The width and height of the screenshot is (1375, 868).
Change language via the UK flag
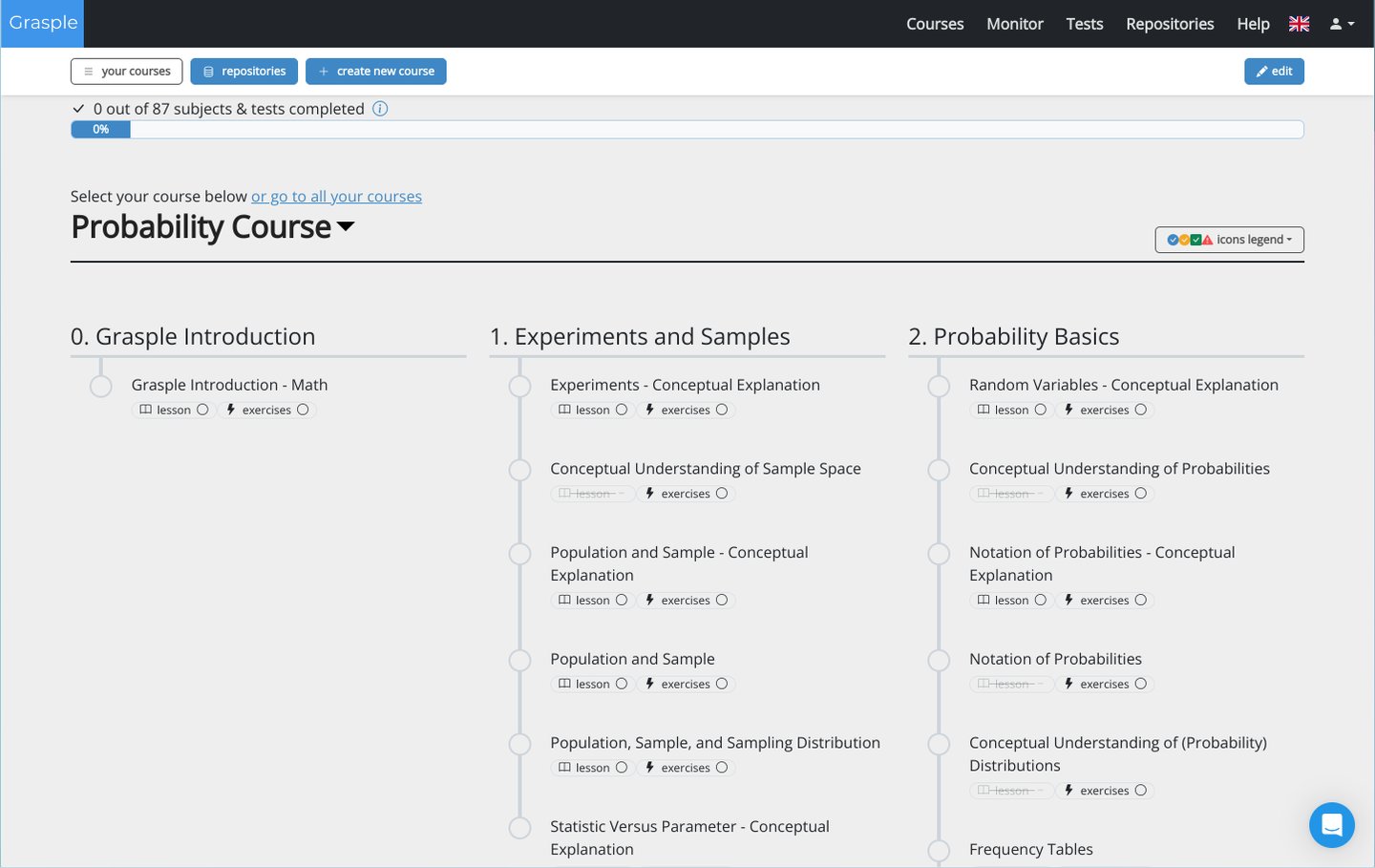(1299, 24)
